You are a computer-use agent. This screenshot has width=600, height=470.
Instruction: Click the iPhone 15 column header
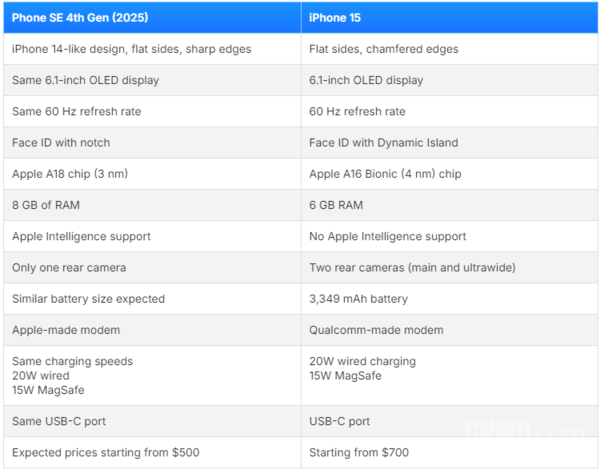pyautogui.click(x=450, y=18)
